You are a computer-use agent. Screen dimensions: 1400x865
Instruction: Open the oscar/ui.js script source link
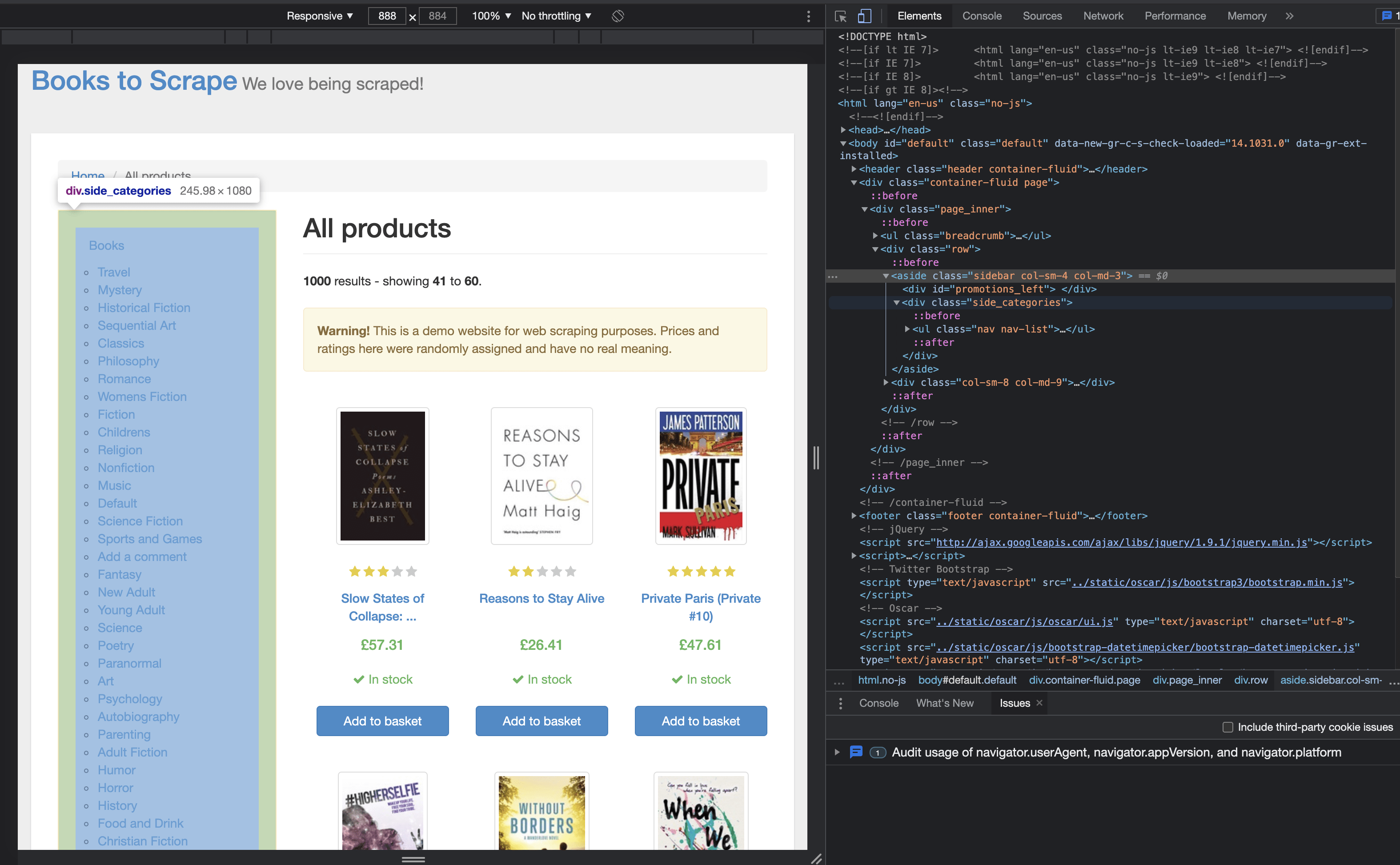(x=1025, y=621)
